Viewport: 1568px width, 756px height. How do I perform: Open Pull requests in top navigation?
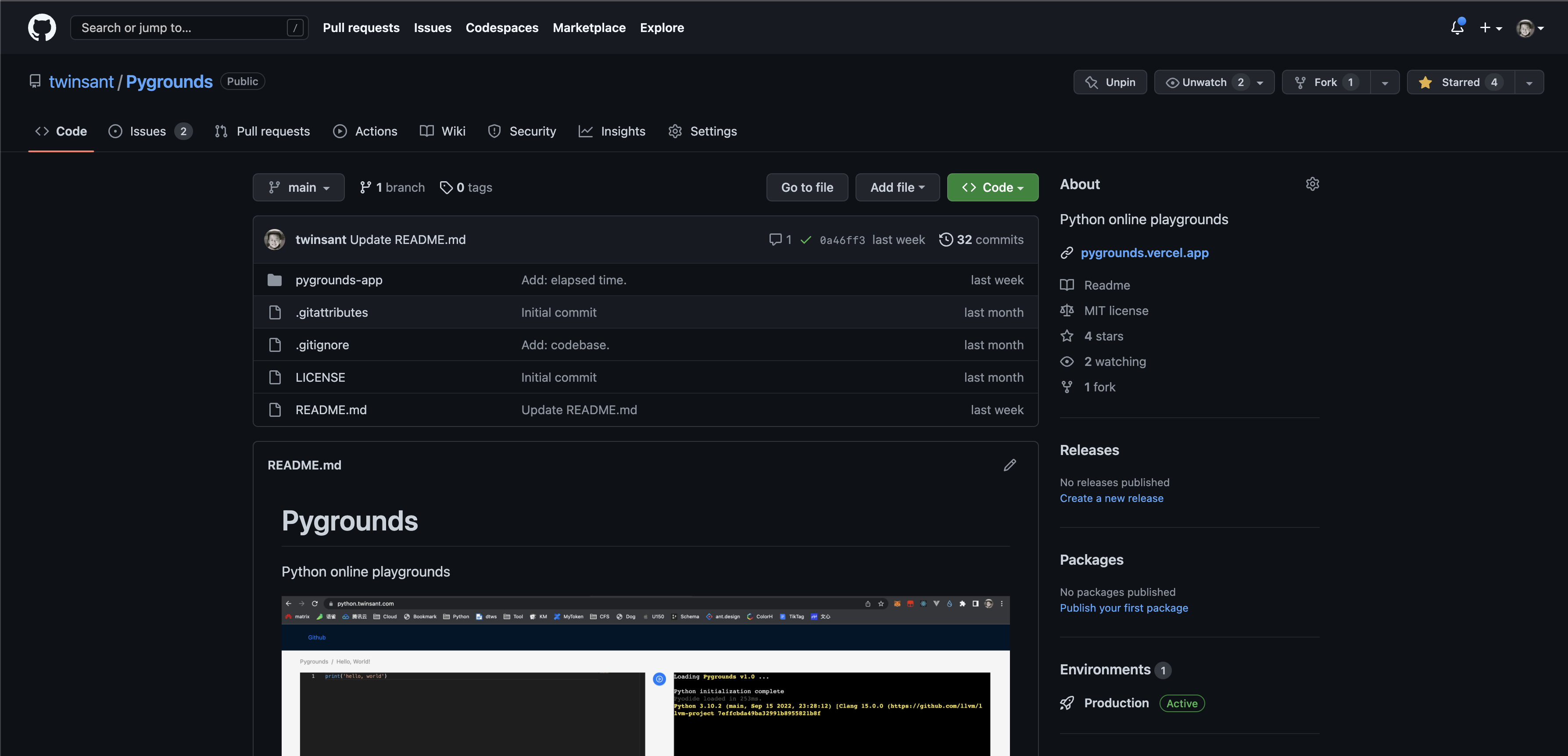[x=361, y=27]
